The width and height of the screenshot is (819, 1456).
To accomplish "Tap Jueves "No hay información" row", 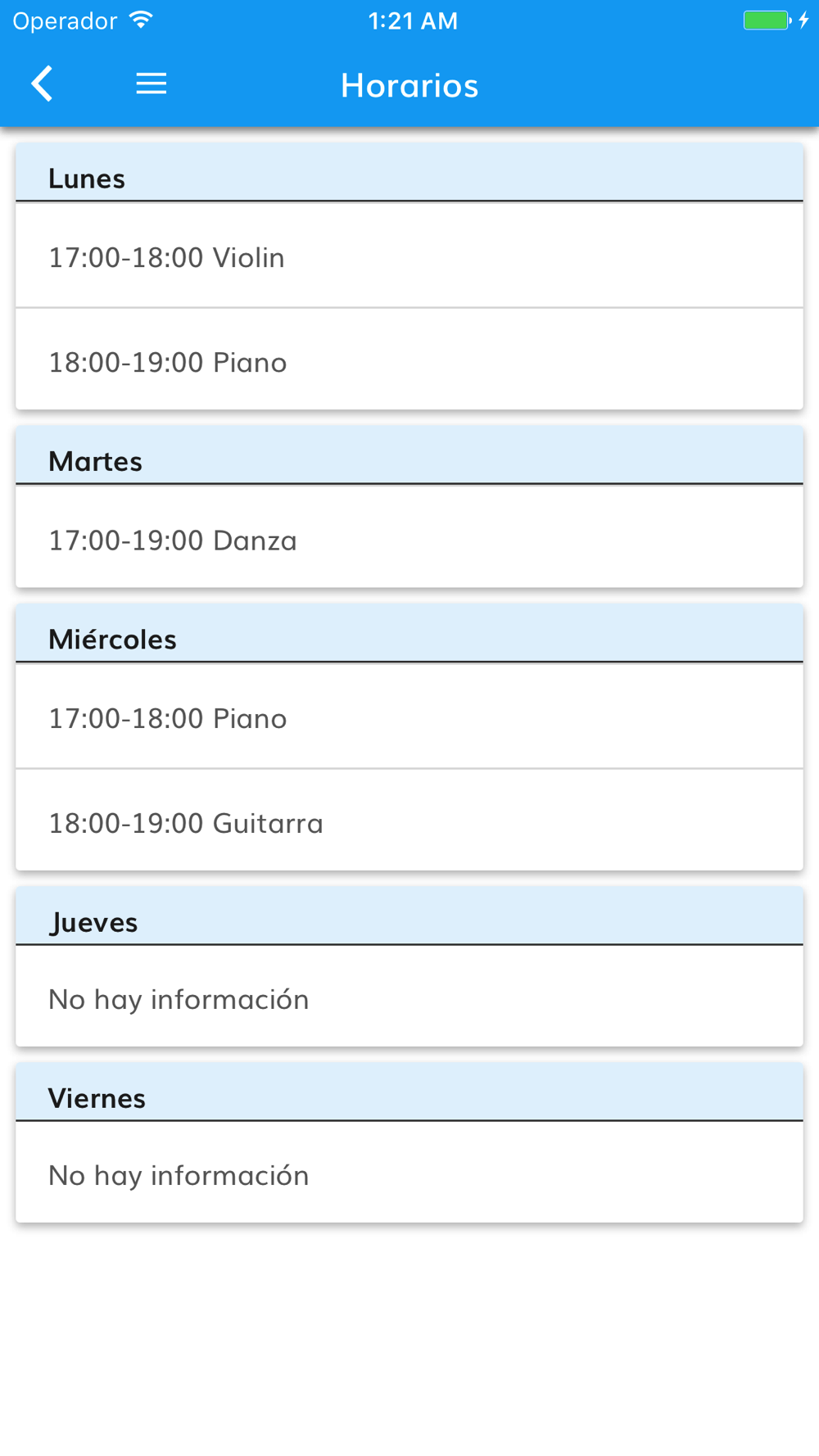I will click(x=409, y=999).
